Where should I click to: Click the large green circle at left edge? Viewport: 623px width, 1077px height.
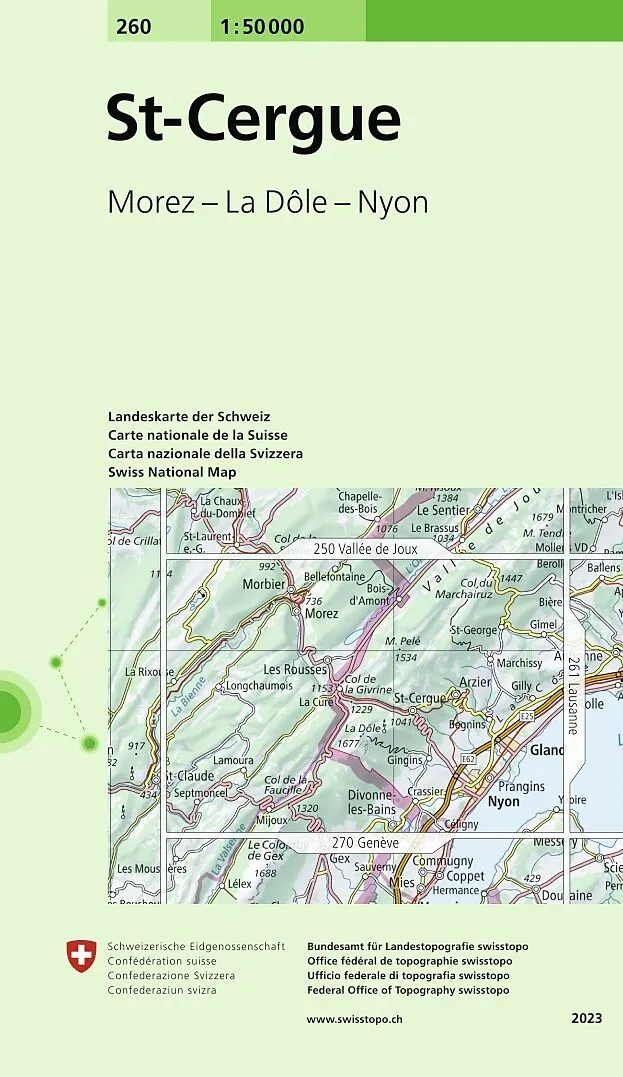(6, 711)
